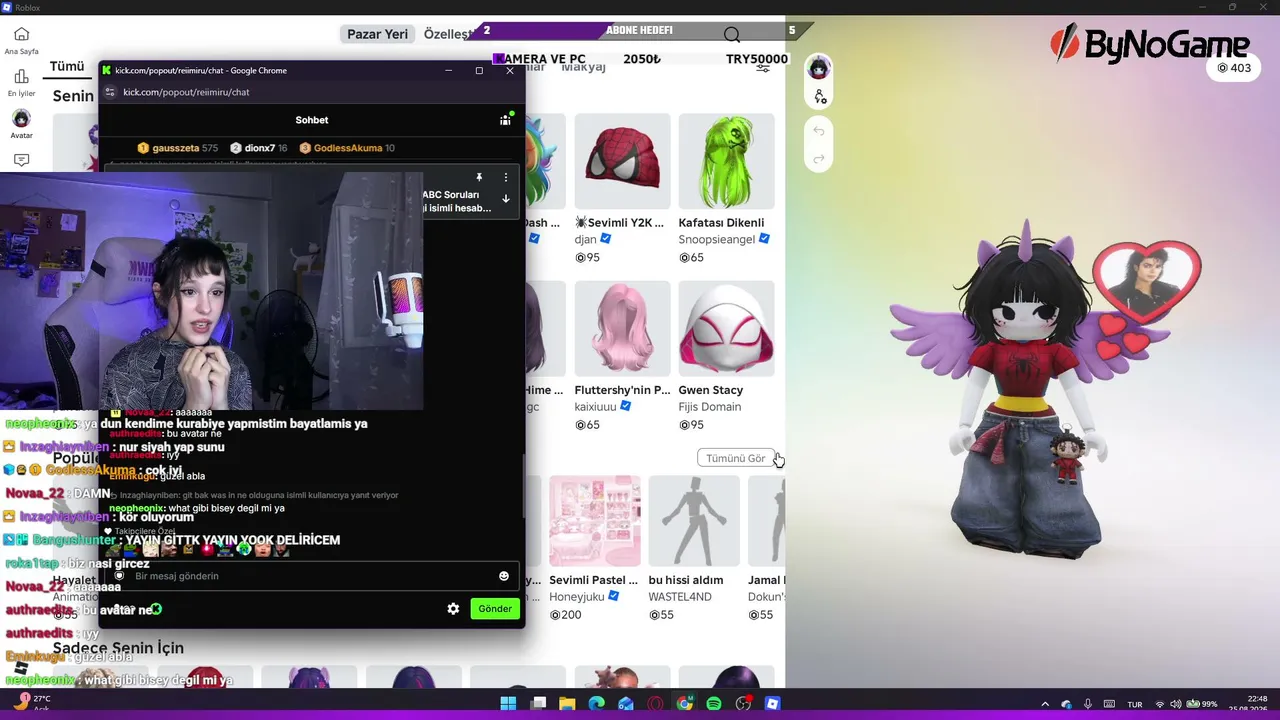The height and width of the screenshot is (720, 1280).
Task: Open leaderboard user GodlessAkuma
Action: coord(348,148)
